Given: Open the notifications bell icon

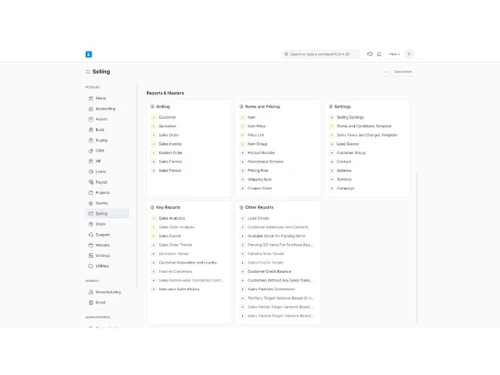Looking at the screenshot, I should (x=379, y=54).
